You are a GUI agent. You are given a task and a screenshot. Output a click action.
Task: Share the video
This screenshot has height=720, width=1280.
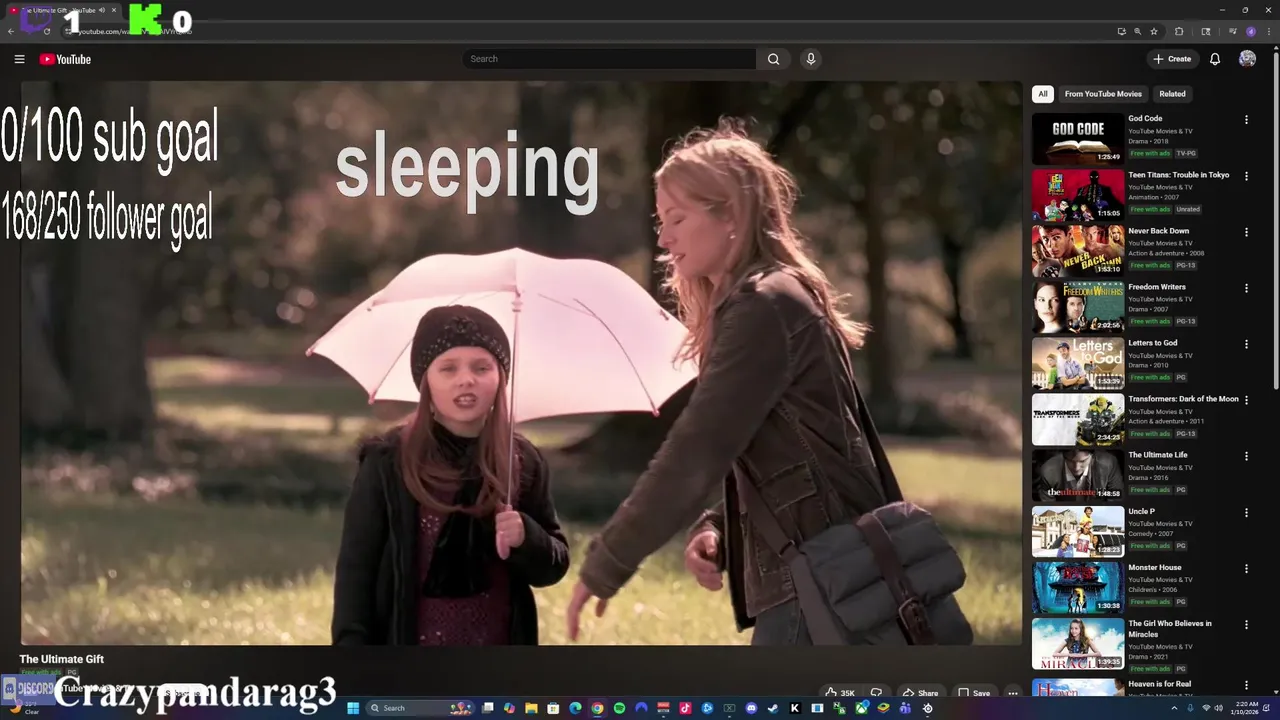(x=920, y=693)
